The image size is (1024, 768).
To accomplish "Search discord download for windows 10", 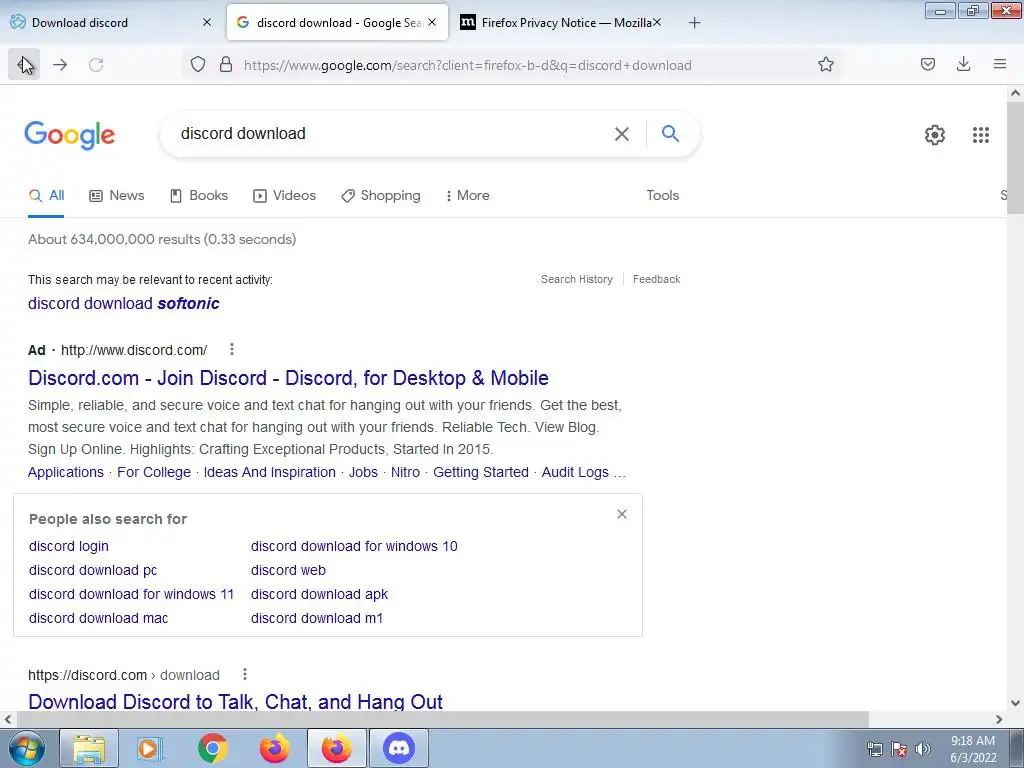I will pos(354,546).
